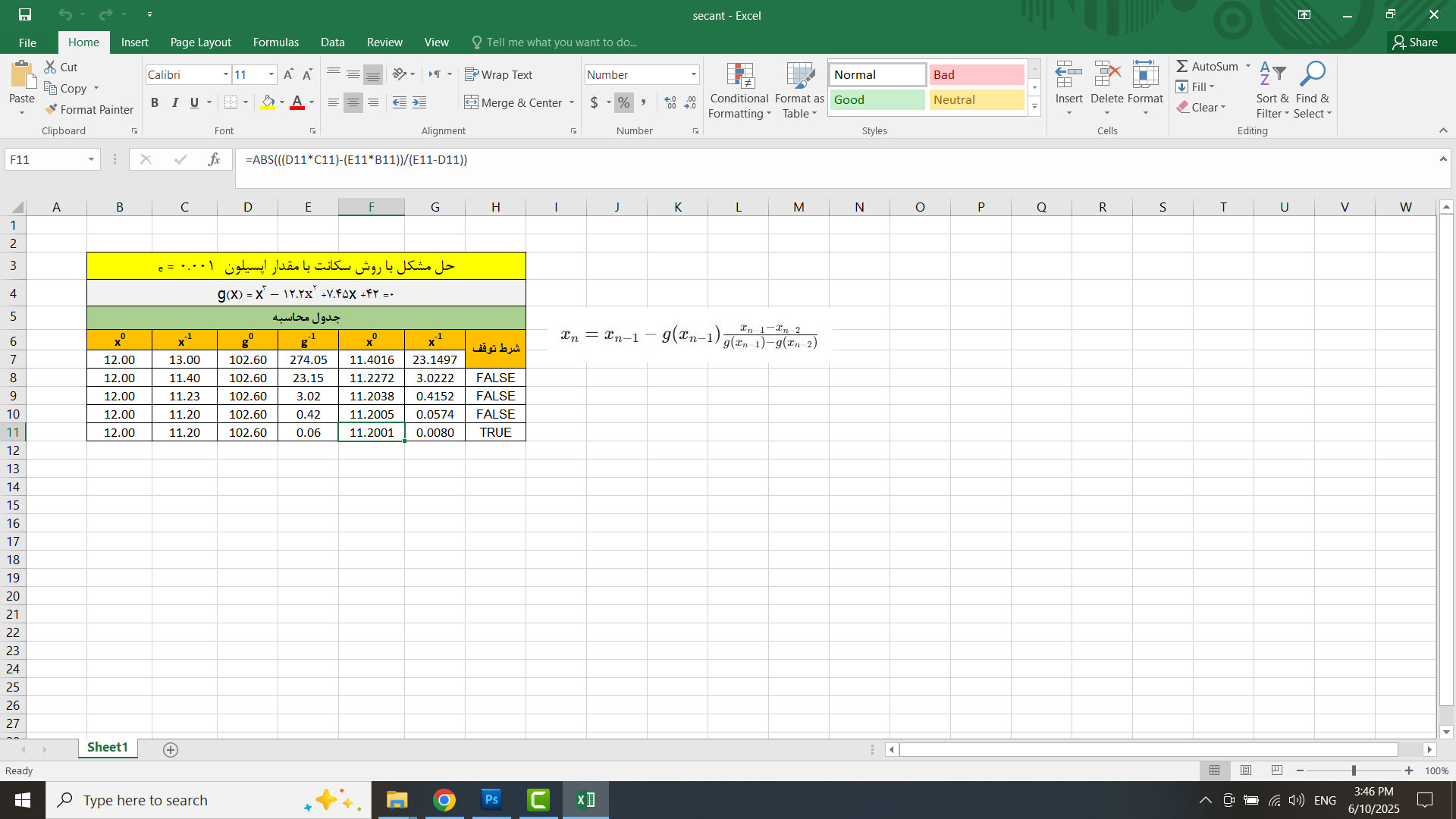Viewport: 1456px width, 819px height.
Task: Apply the Good cell style
Action: 877,99
